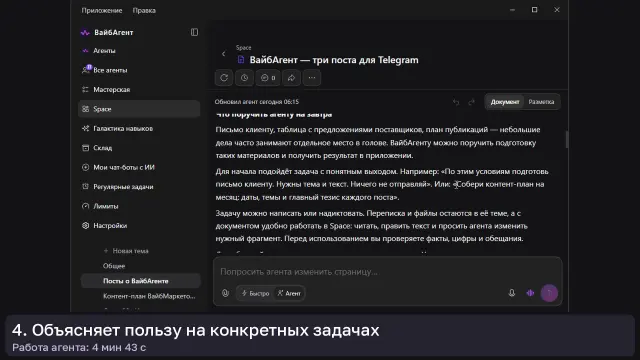
Task: Refresh the document with reload icon
Action: coord(224,78)
